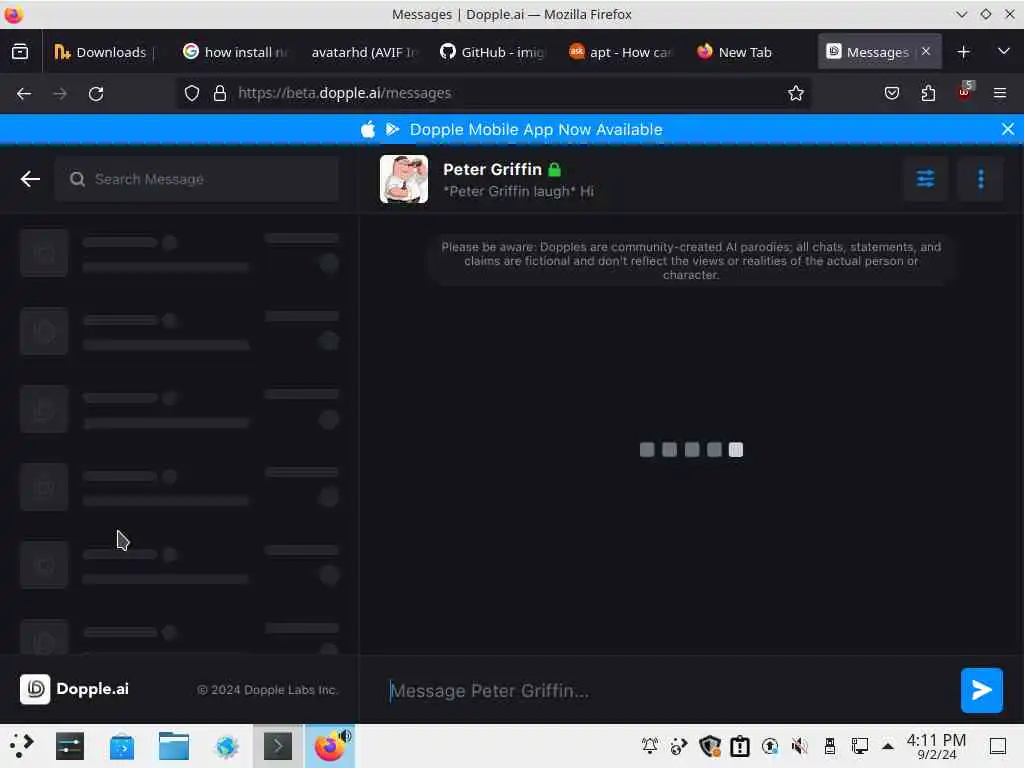Click the green lock icon beside Peter Griffin

point(554,170)
